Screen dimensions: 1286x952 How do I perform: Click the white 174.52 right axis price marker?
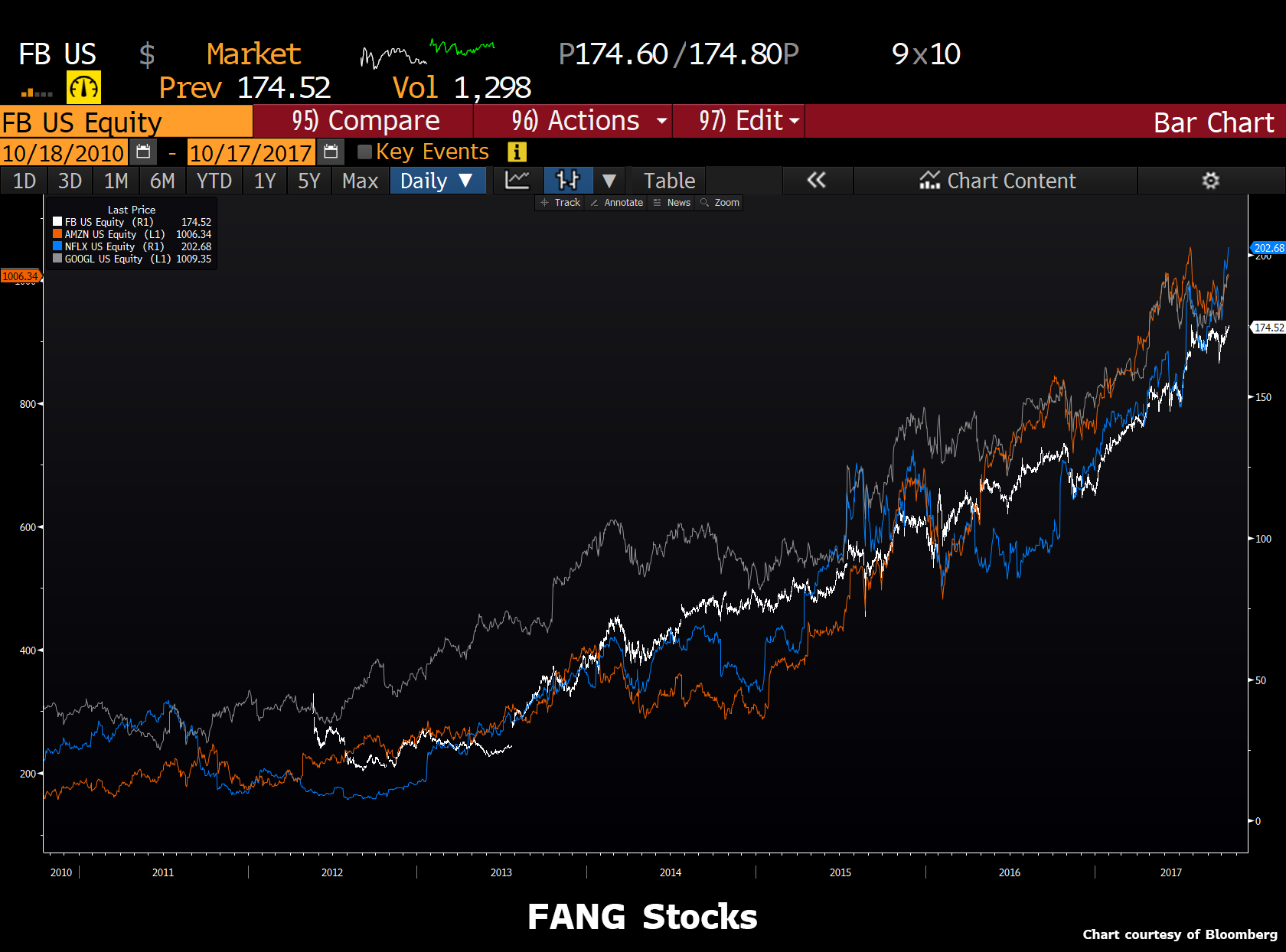coord(1268,328)
